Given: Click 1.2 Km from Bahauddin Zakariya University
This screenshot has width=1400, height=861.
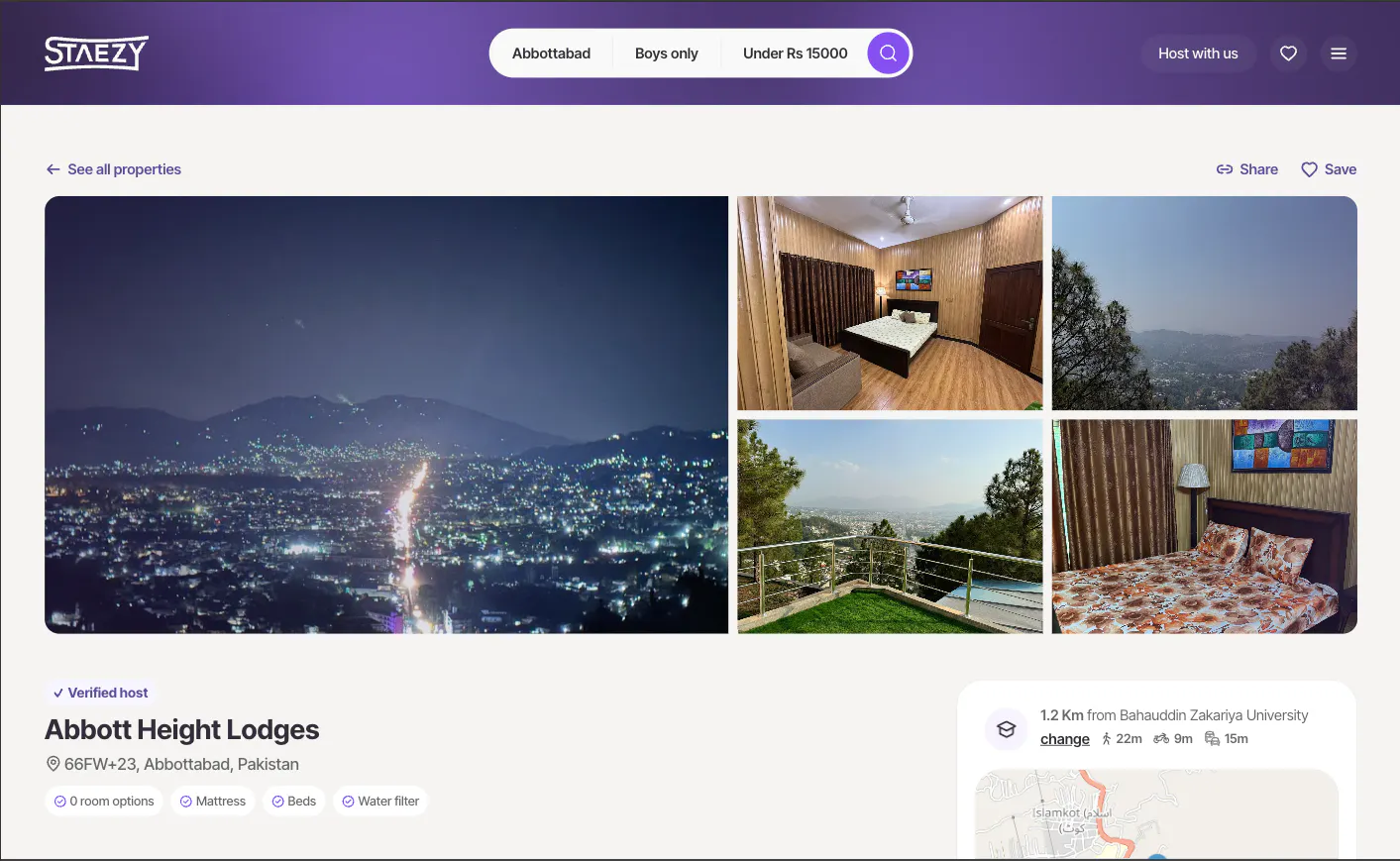Looking at the screenshot, I should [x=1174, y=715].
